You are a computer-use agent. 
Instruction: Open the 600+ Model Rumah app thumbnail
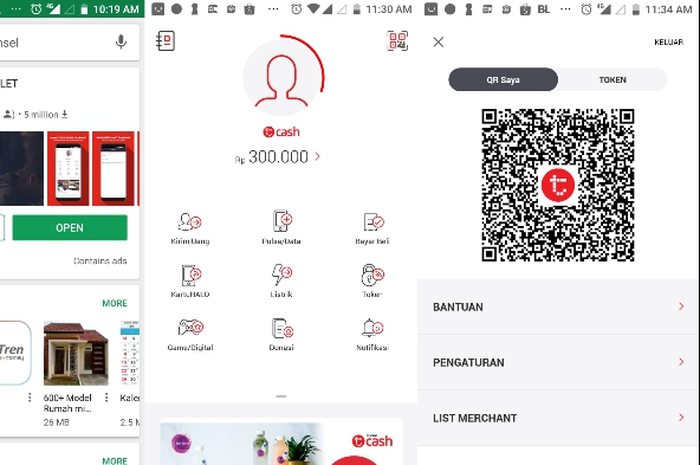coord(76,353)
